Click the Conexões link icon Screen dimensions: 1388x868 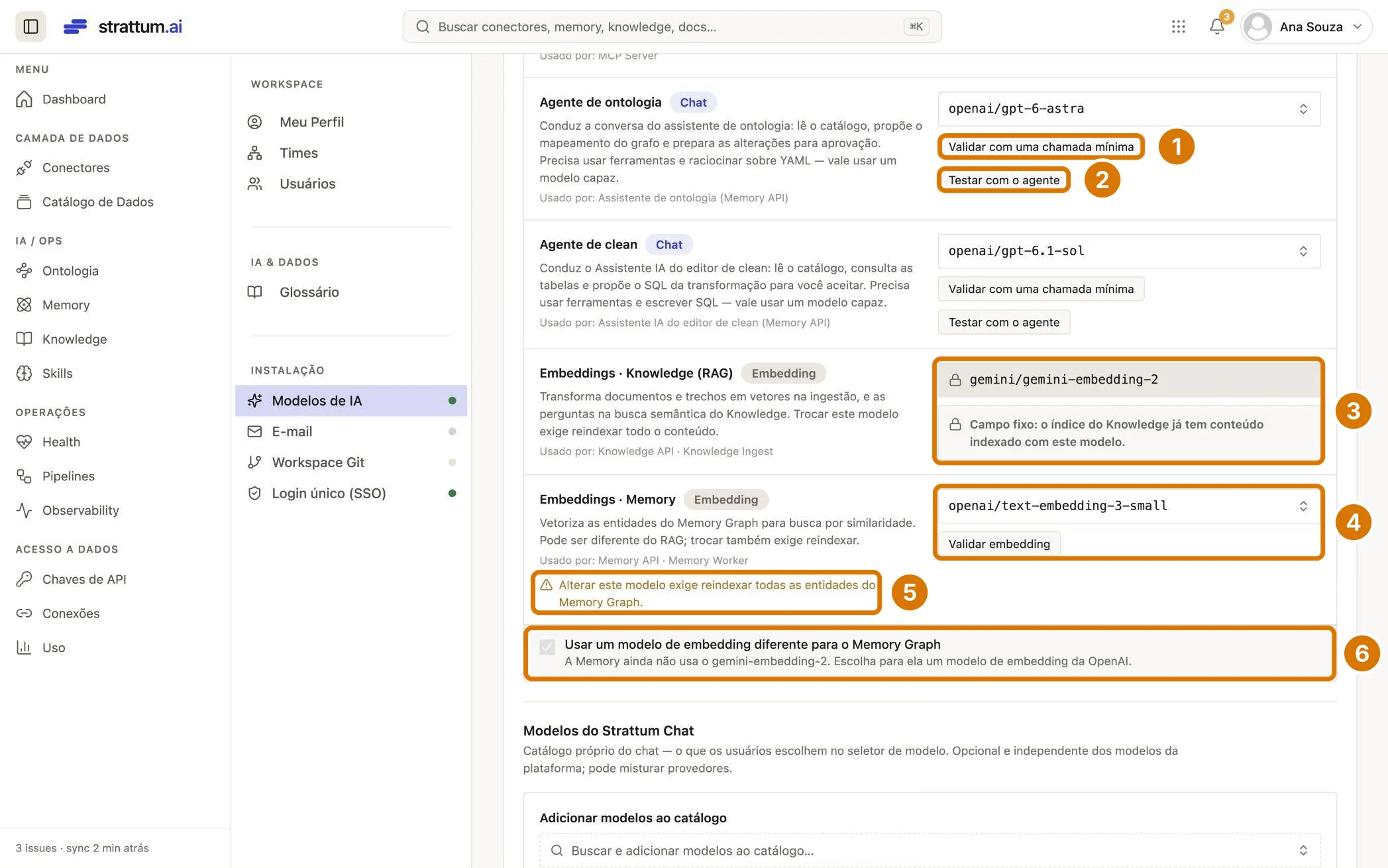click(x=25, y=613)
